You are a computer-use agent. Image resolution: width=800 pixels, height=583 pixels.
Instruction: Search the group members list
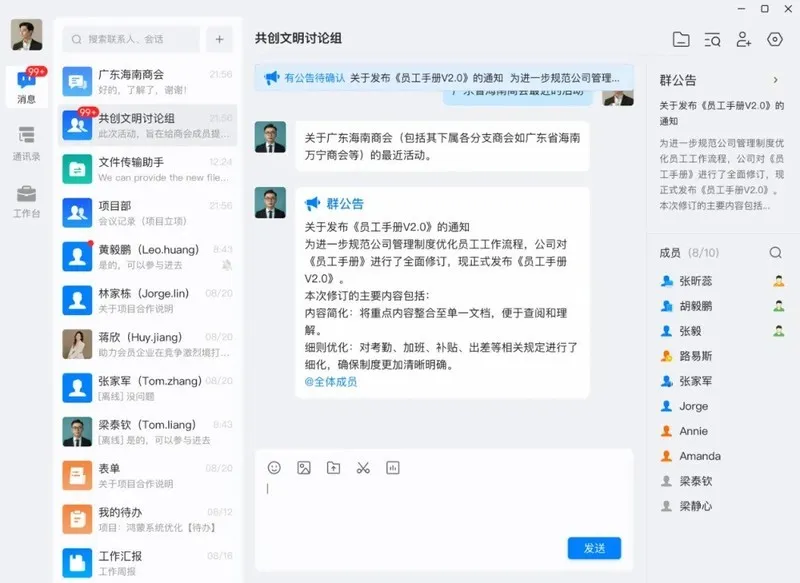[775, 253]
